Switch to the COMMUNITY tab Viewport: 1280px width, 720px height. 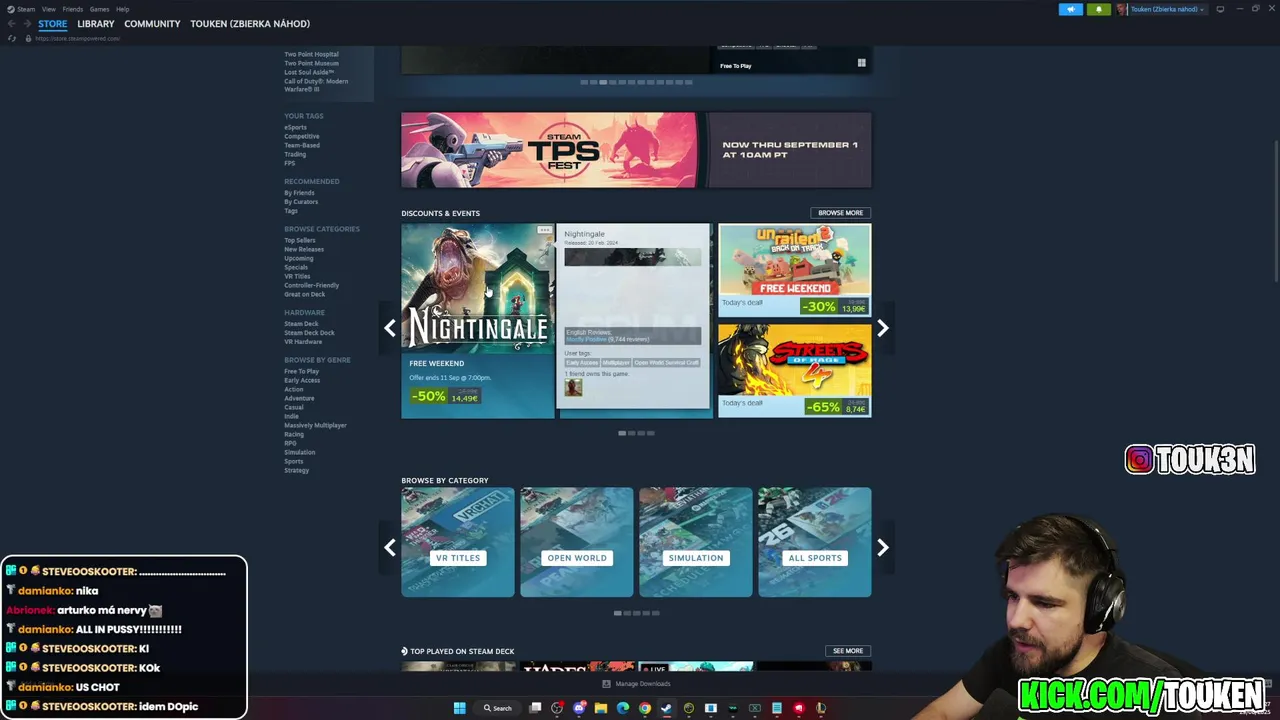point(152,24)
